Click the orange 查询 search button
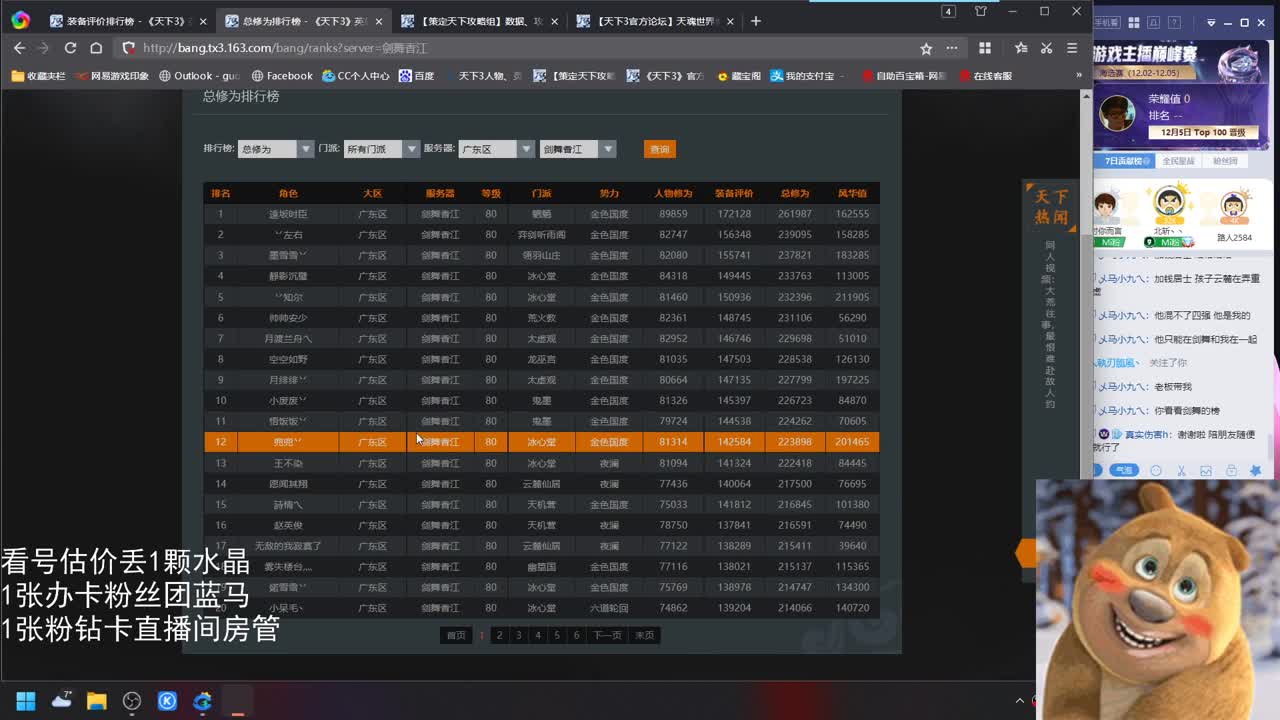The width and height of the screenshot is (1280, 720). pyautogui.click(x=659, y=149)
